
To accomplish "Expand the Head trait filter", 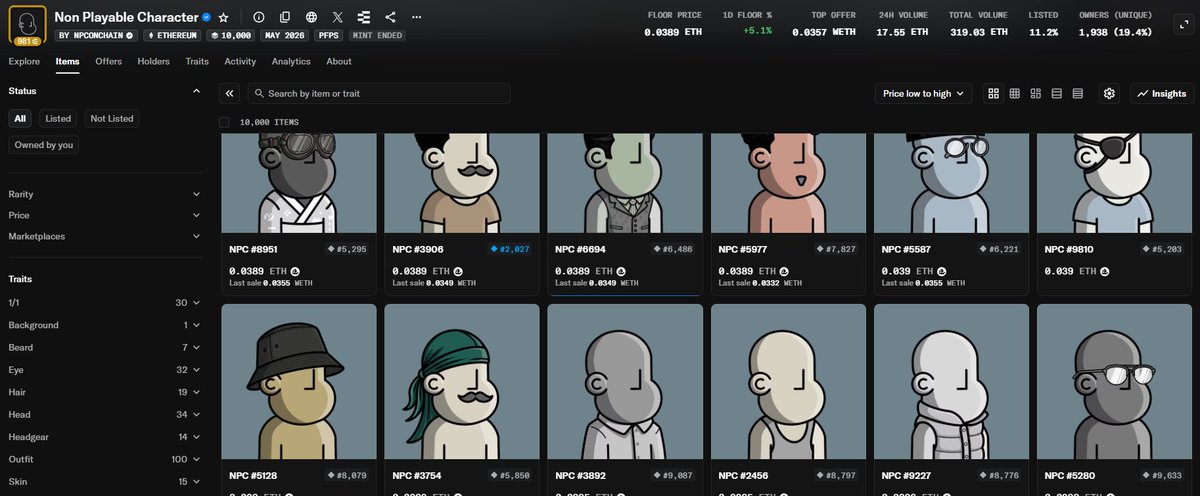I will tap(104, 415).
